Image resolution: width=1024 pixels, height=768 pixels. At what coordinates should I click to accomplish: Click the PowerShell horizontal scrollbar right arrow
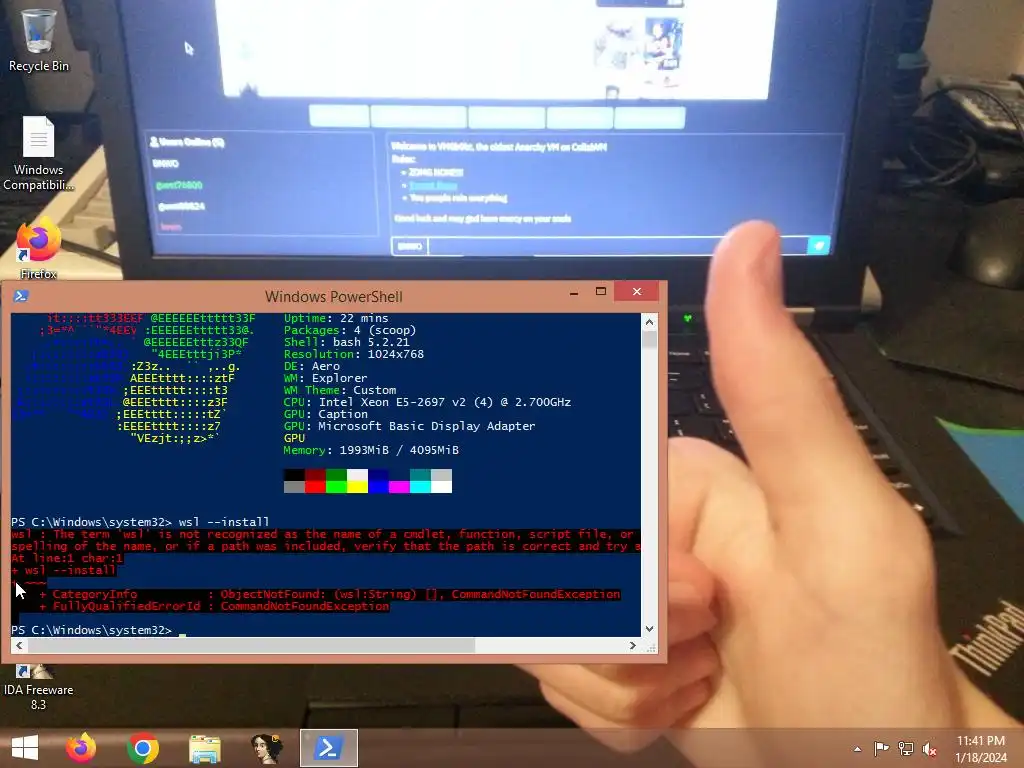click(x=632, y=645)
